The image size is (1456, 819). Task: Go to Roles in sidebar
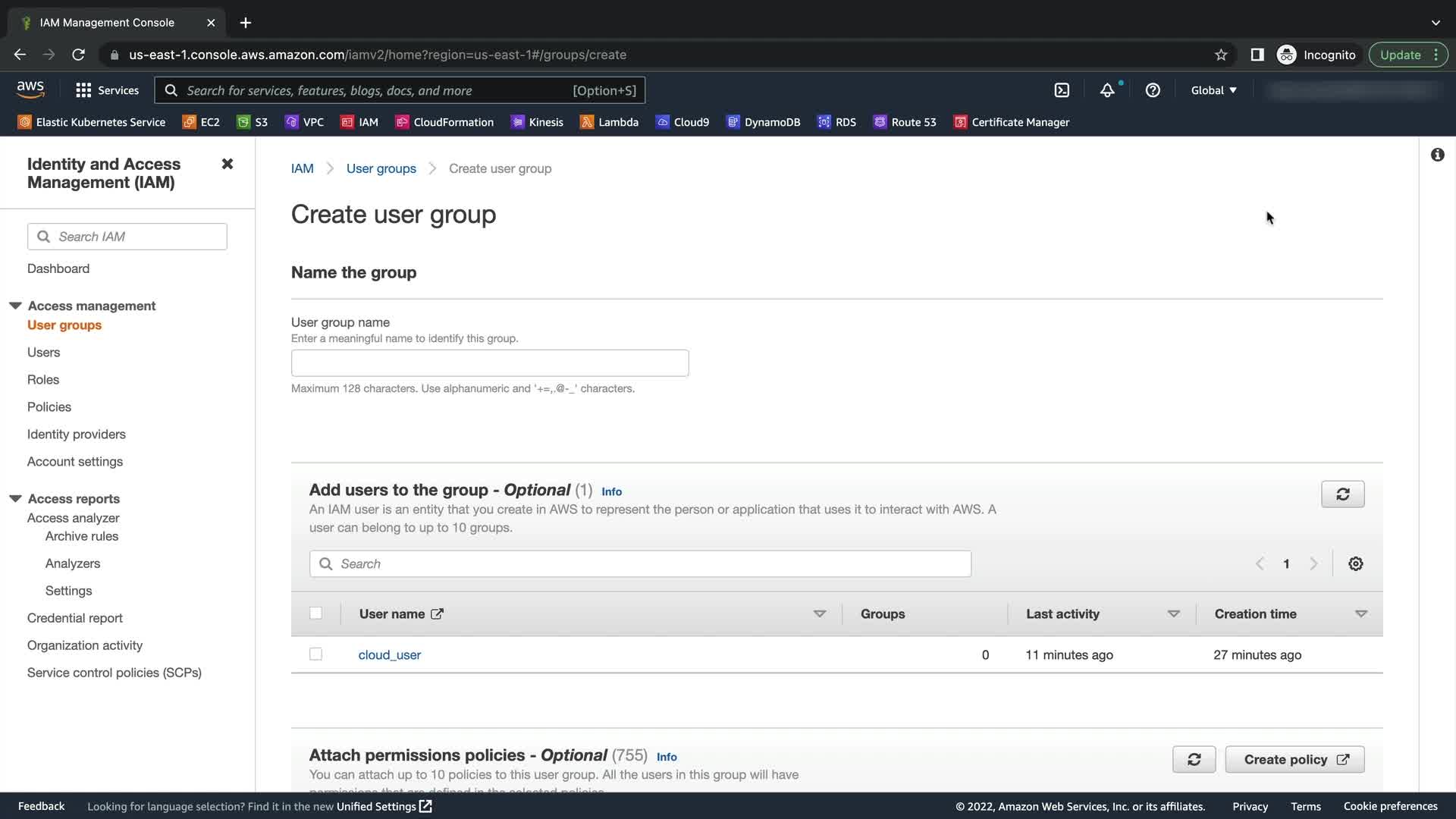[43, 379]
